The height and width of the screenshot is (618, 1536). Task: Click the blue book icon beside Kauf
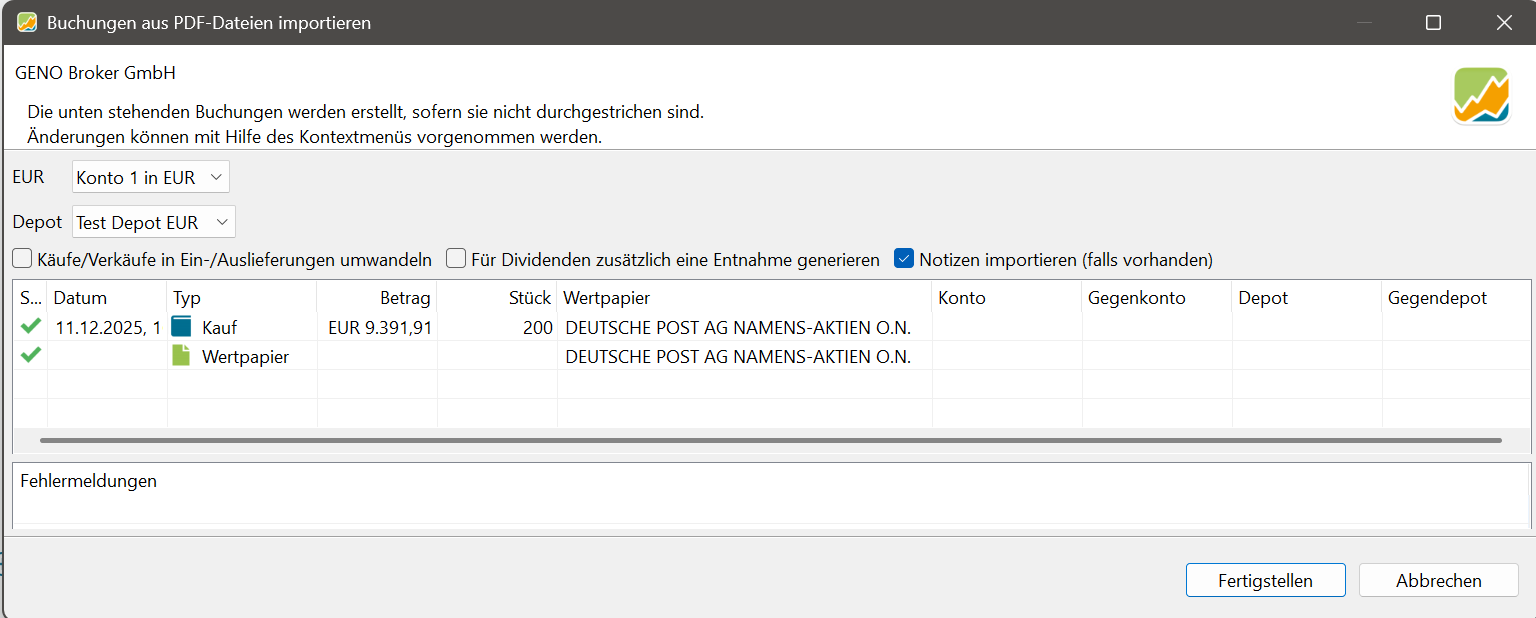[181, 326]
